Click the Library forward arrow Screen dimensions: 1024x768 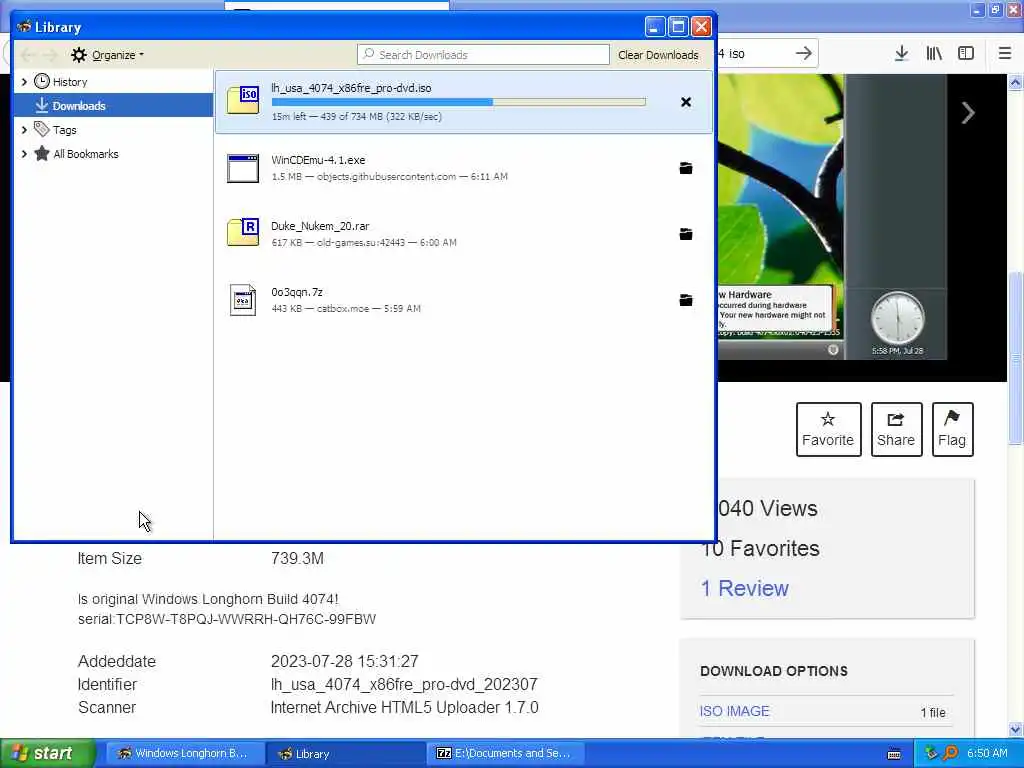click(50, 55)
